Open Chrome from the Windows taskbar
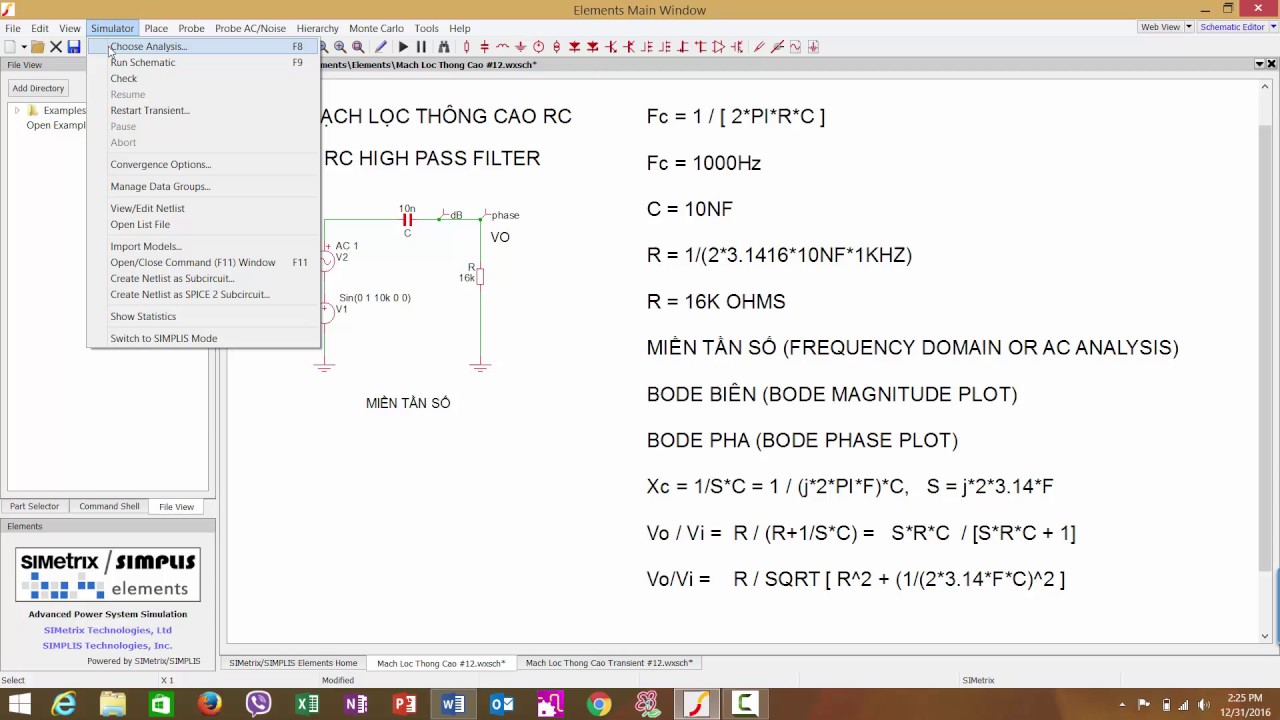This screenshot has width=1280, height=720. point(599,704)
